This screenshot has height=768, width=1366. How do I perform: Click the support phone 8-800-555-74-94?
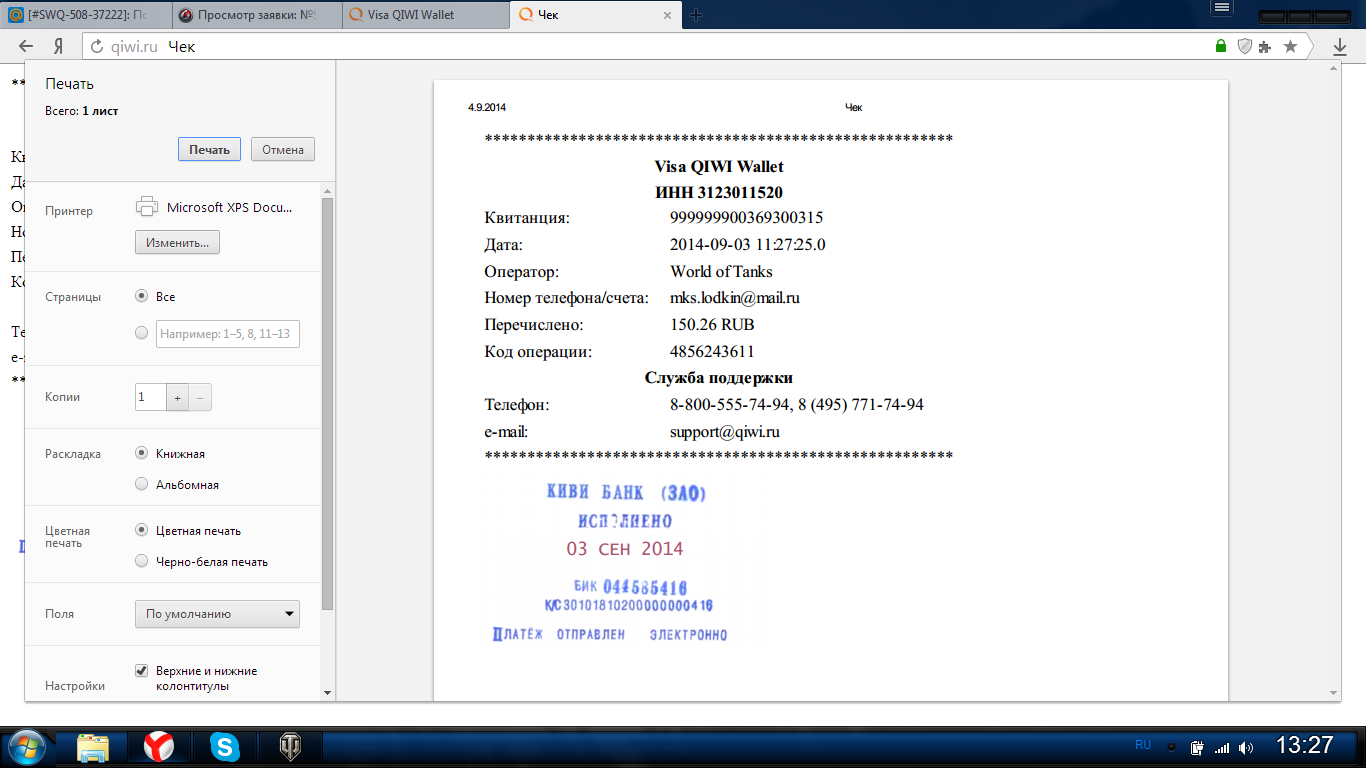[x=730, y=405]
